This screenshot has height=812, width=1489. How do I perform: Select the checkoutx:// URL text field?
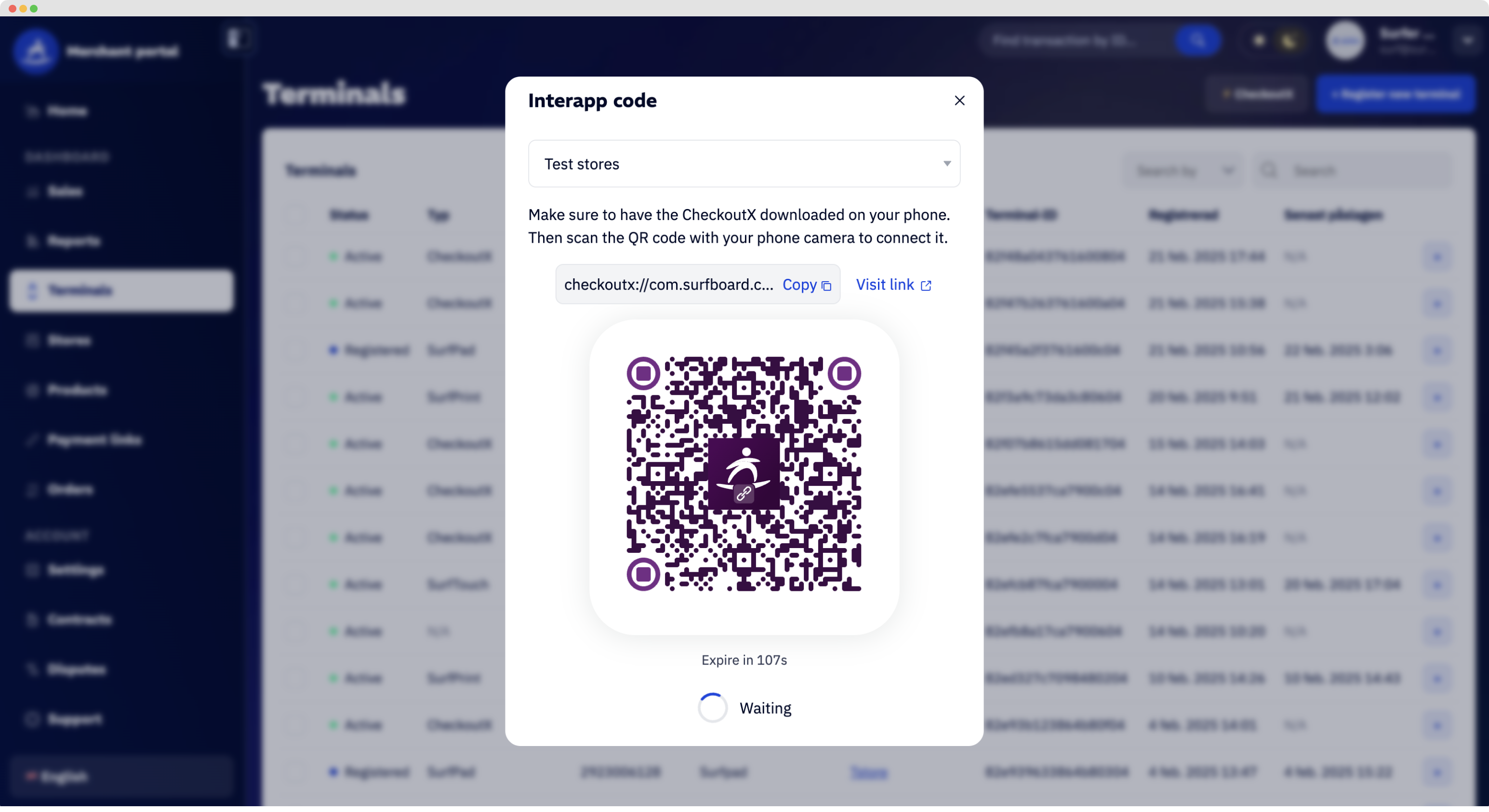(x=669, y=285)
